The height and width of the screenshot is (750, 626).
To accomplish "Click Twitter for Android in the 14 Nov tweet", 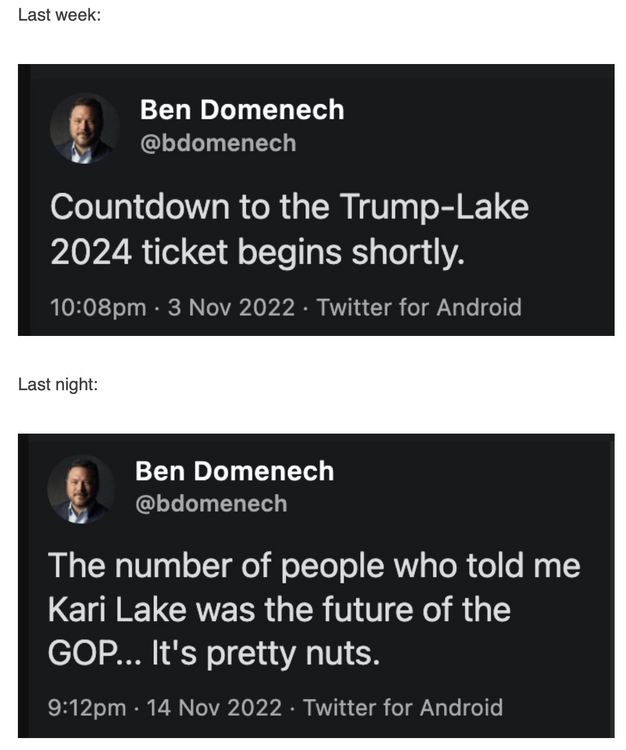I will (x=403, y=707).
